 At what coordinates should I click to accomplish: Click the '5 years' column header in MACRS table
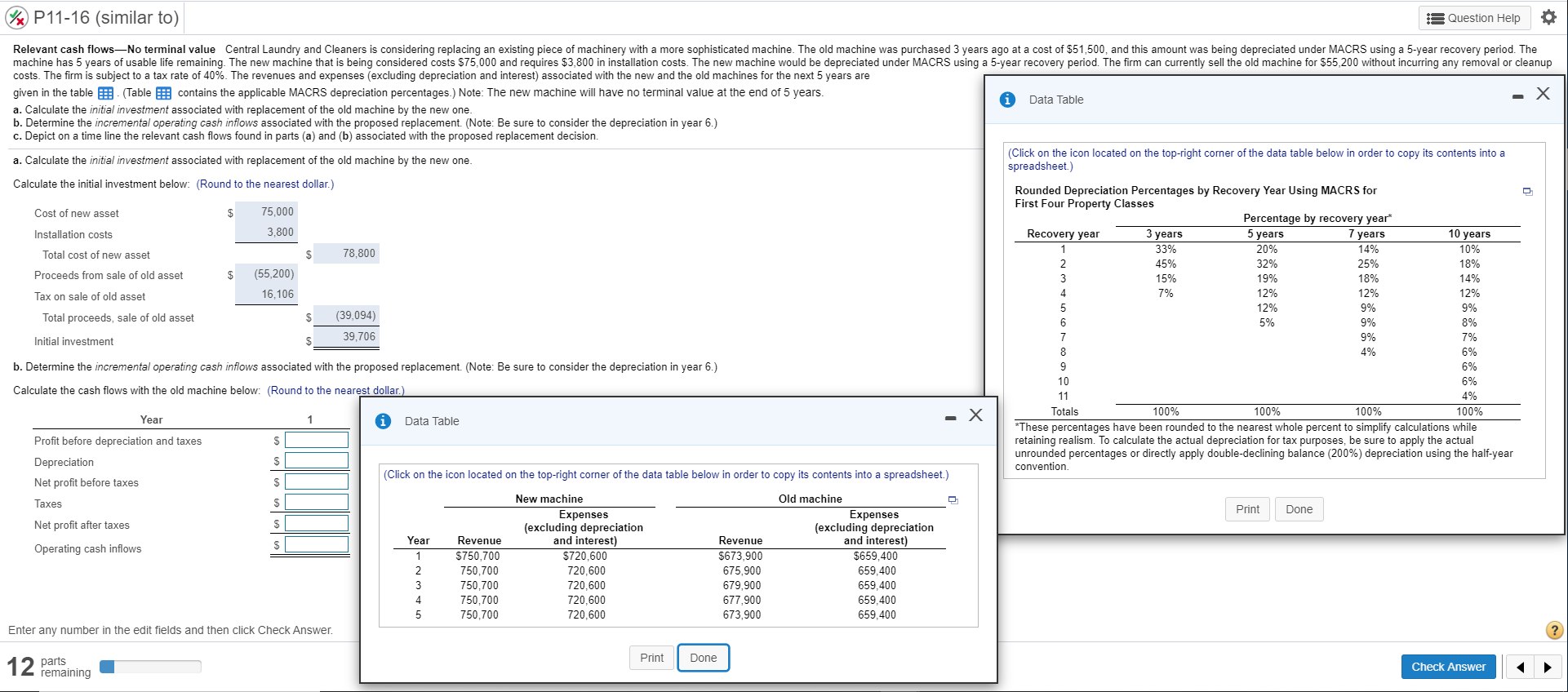point(1265,233)
